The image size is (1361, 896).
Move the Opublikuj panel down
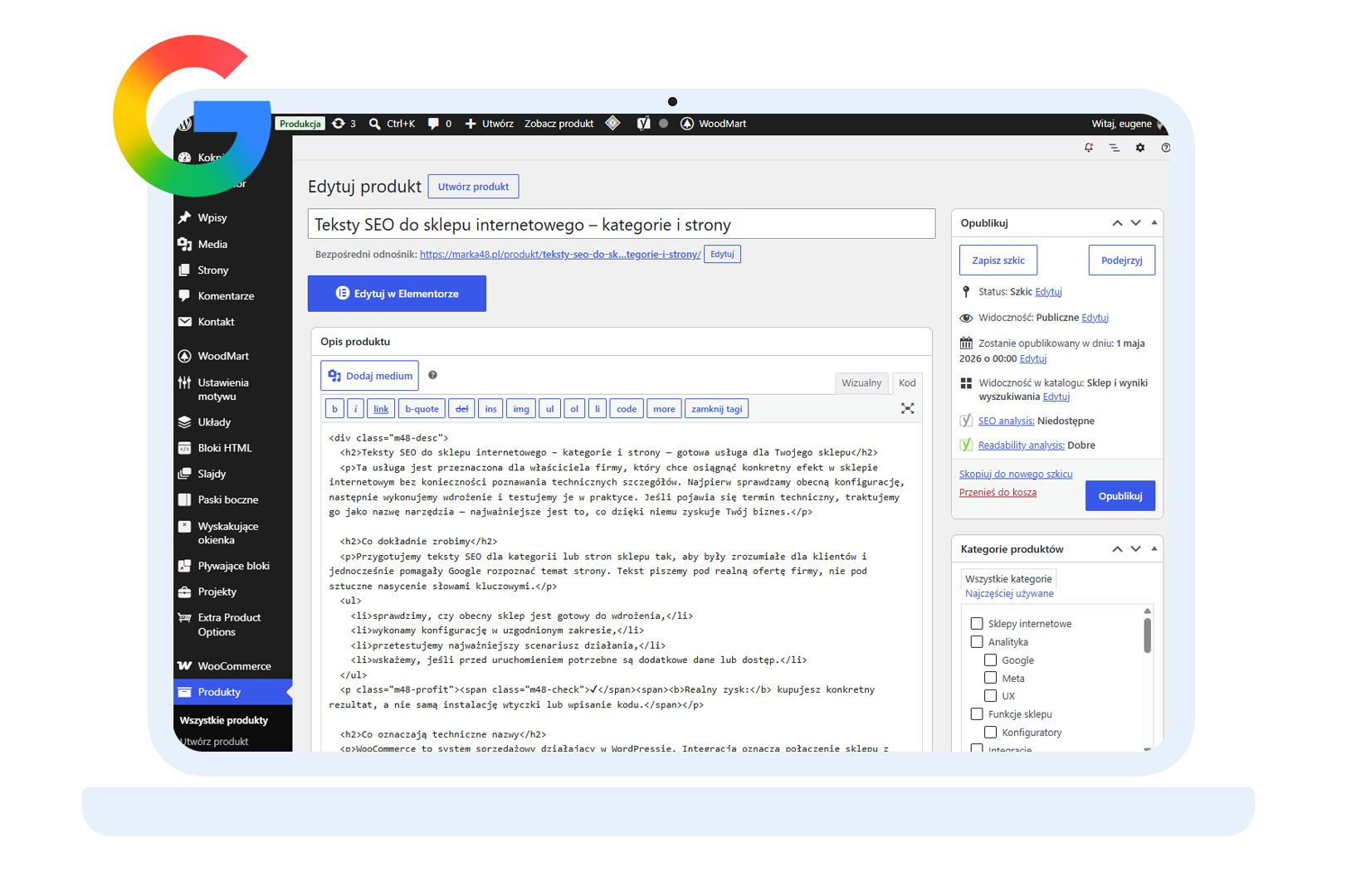(x=1135, y=223)
